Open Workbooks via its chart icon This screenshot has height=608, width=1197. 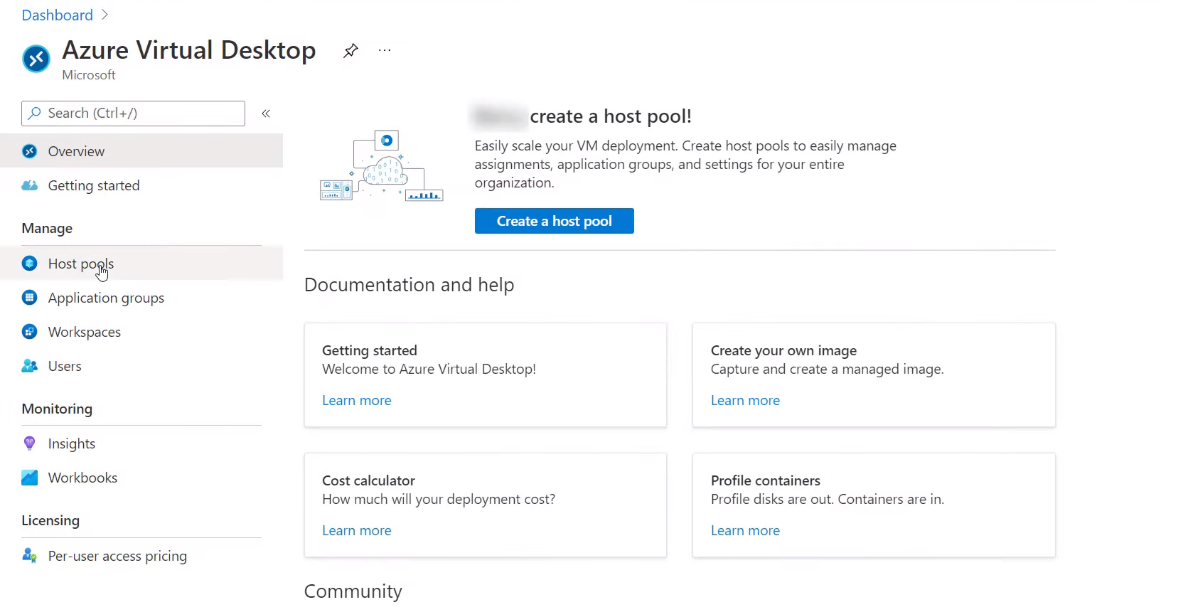30,478
